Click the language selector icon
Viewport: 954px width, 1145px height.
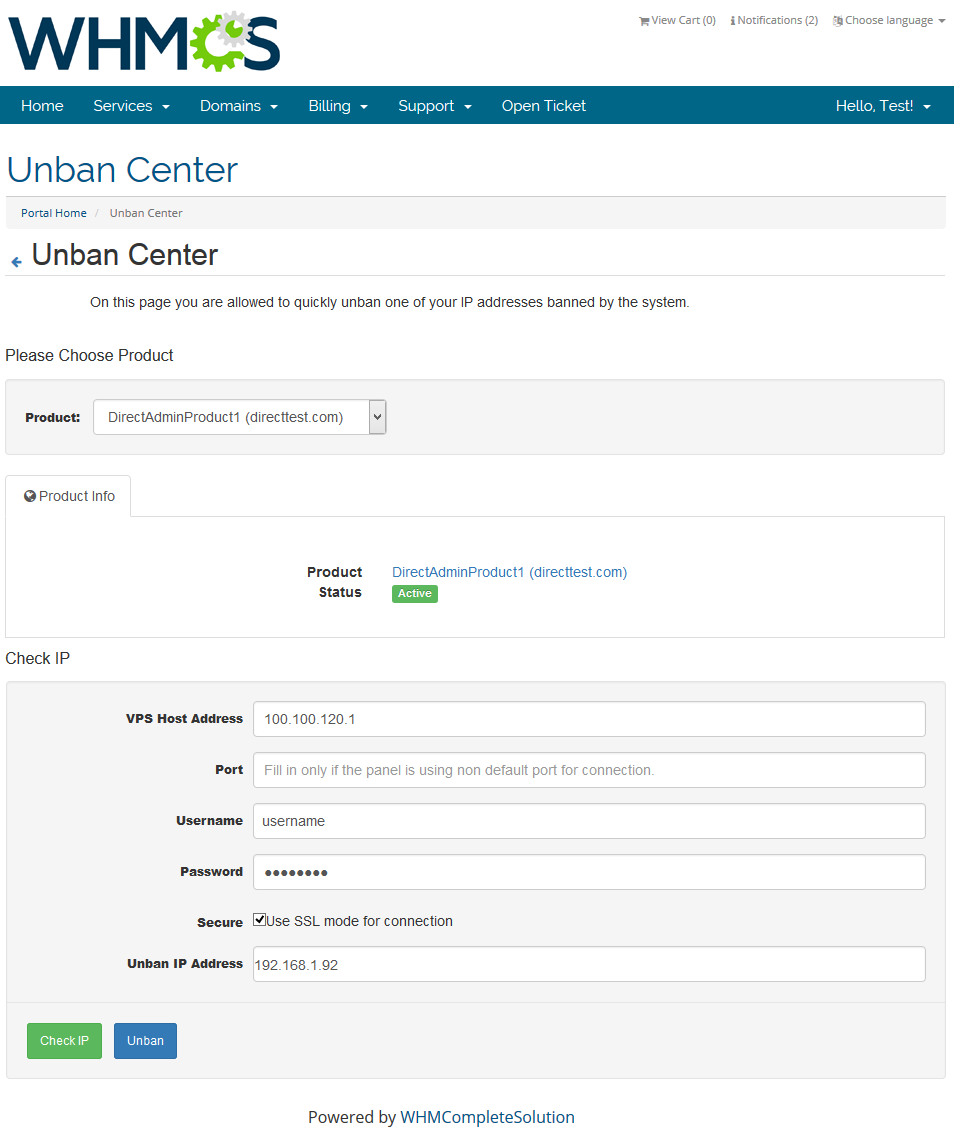(x=838, y=20)
